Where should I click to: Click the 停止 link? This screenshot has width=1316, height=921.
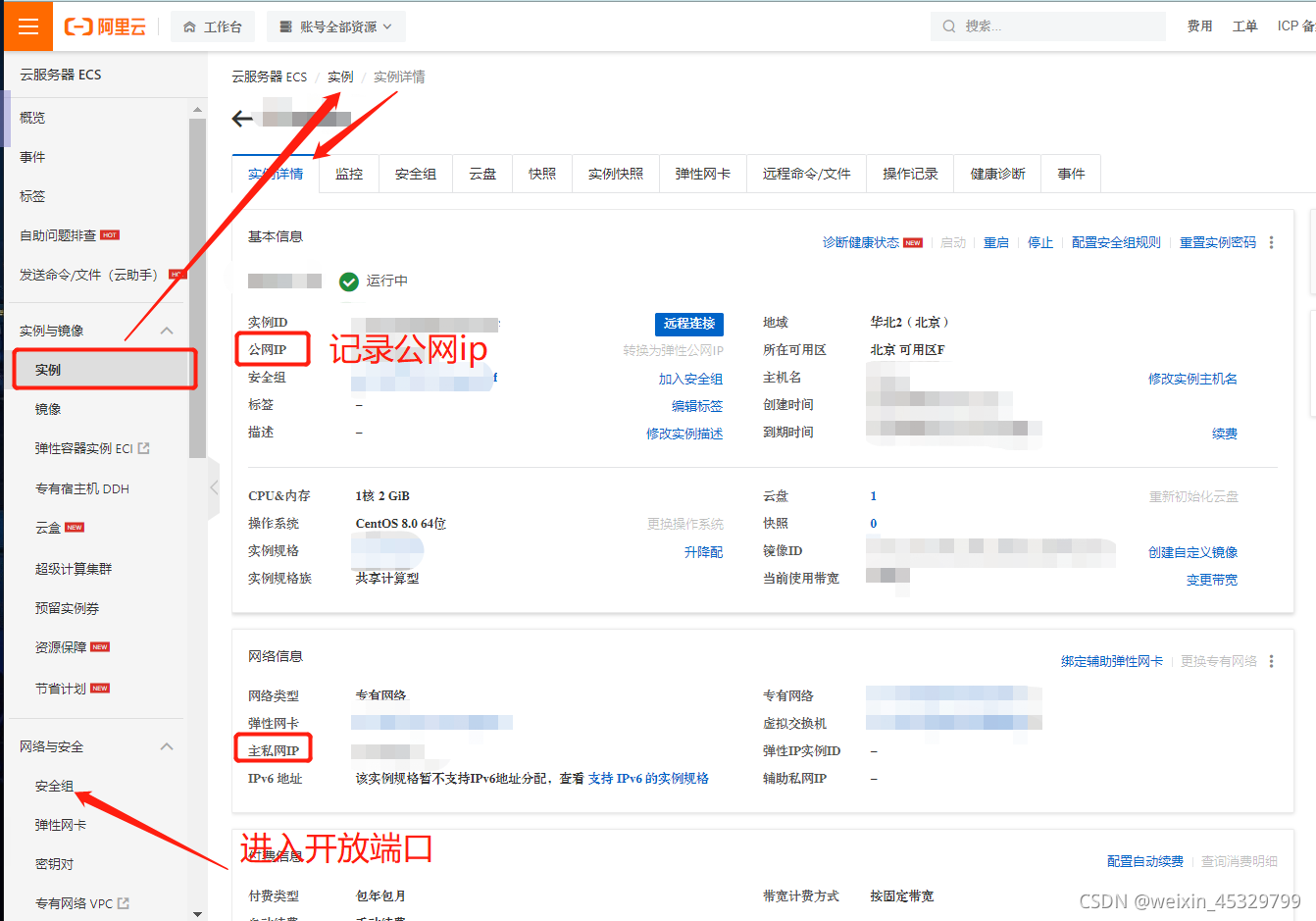[1040, 242]
